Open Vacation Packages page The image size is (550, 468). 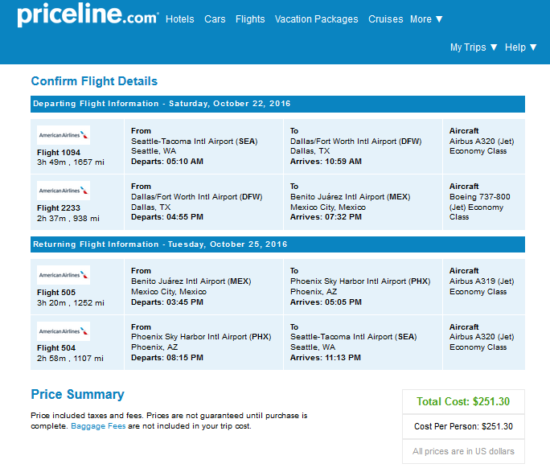click(316, 19)
